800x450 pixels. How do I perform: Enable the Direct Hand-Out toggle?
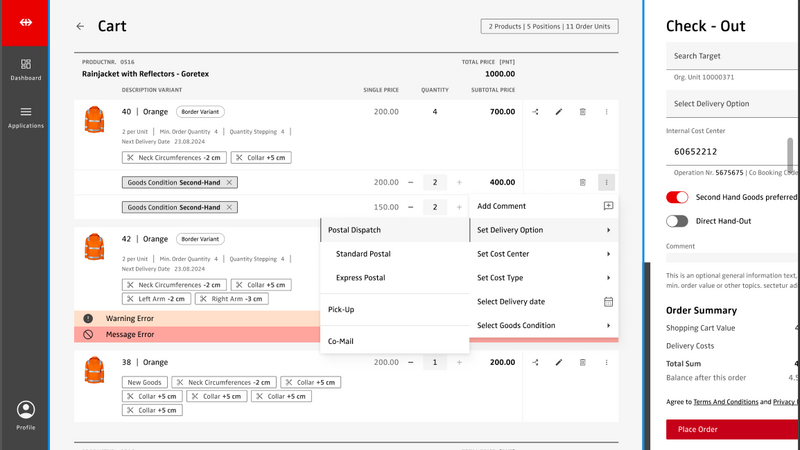point(677,221)
